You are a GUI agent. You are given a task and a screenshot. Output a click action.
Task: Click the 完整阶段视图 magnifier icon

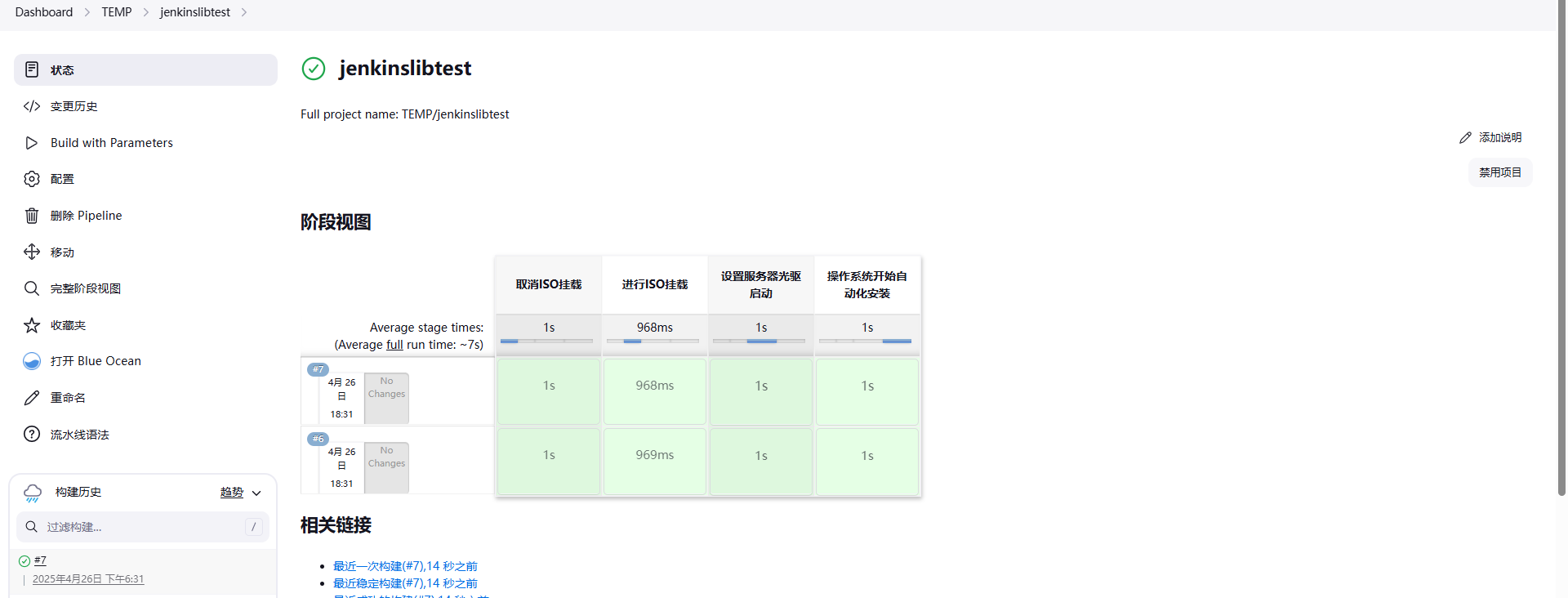[32, 288]
